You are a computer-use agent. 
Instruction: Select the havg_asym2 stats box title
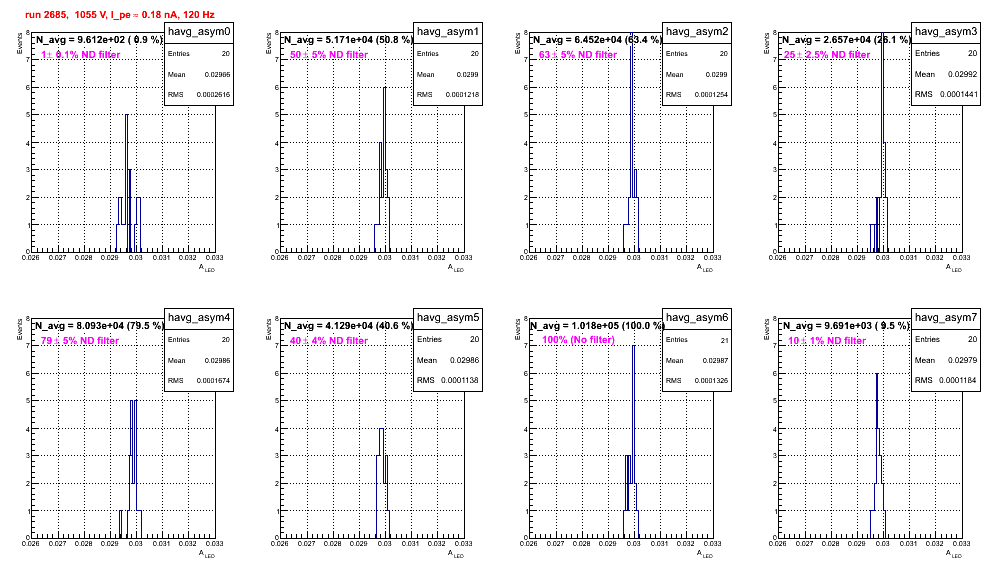[x=697, y=31]
